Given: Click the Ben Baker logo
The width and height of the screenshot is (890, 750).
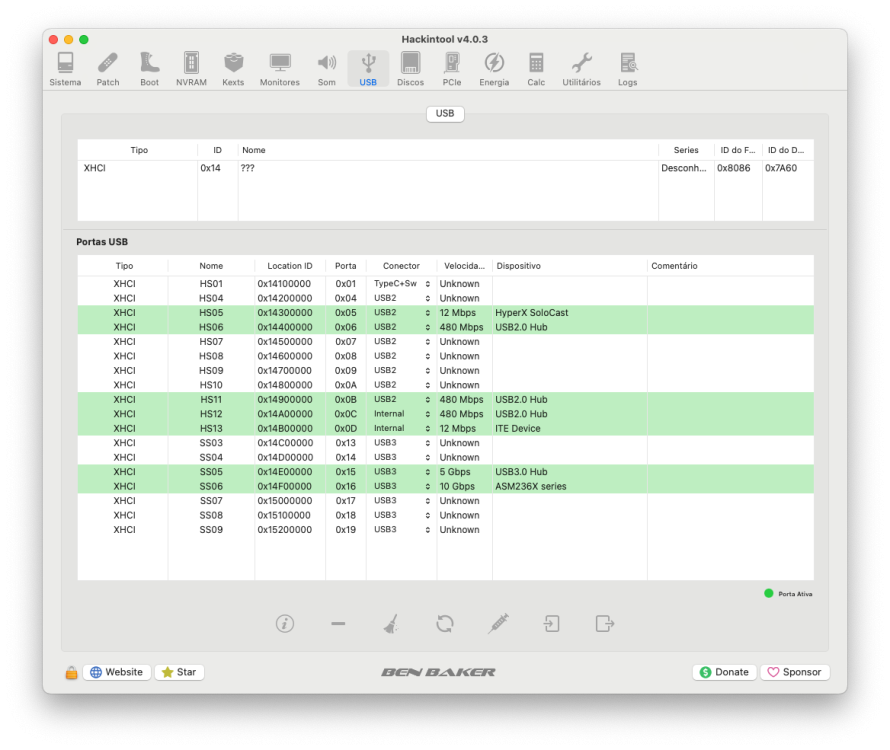Looking at the screenshot, I should (x=438, y=672).
